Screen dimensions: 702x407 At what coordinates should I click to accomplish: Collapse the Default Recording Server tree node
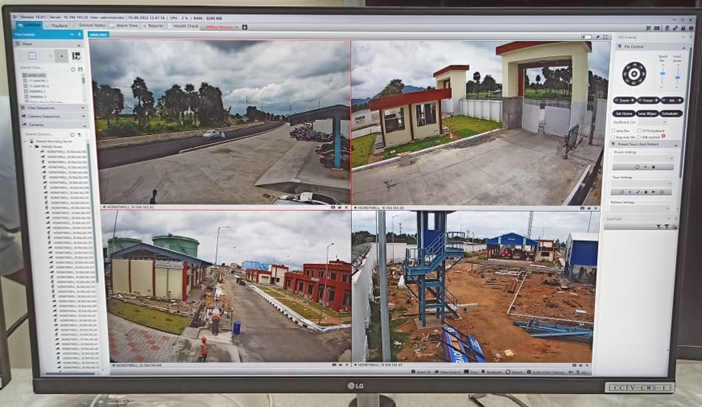[25, 141]
